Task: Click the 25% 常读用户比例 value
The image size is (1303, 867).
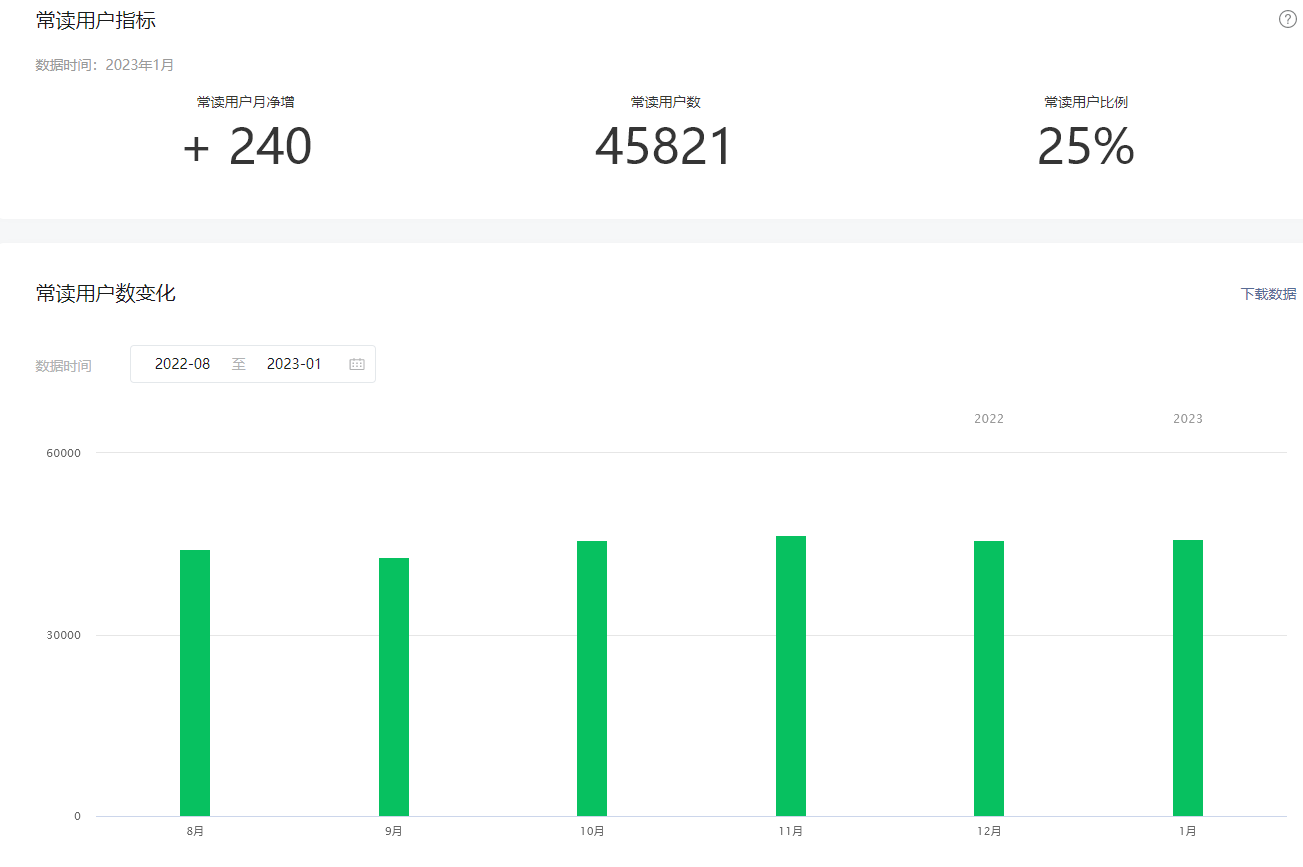Action: click(x=1085, y=147)
